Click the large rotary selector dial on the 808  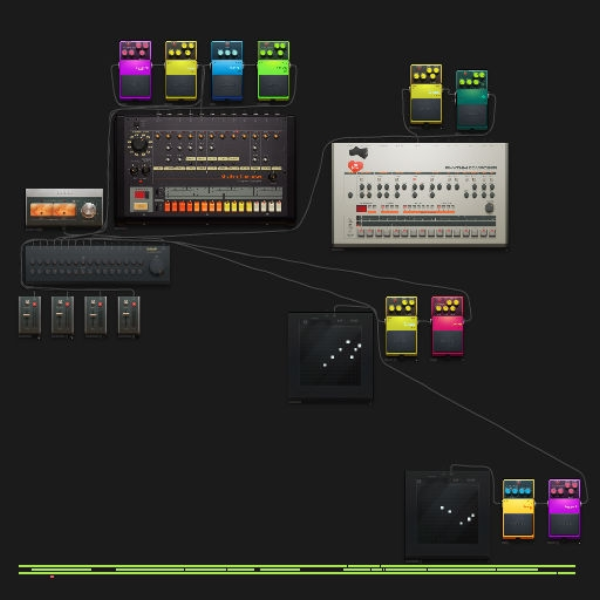click(x=139, y=144)
